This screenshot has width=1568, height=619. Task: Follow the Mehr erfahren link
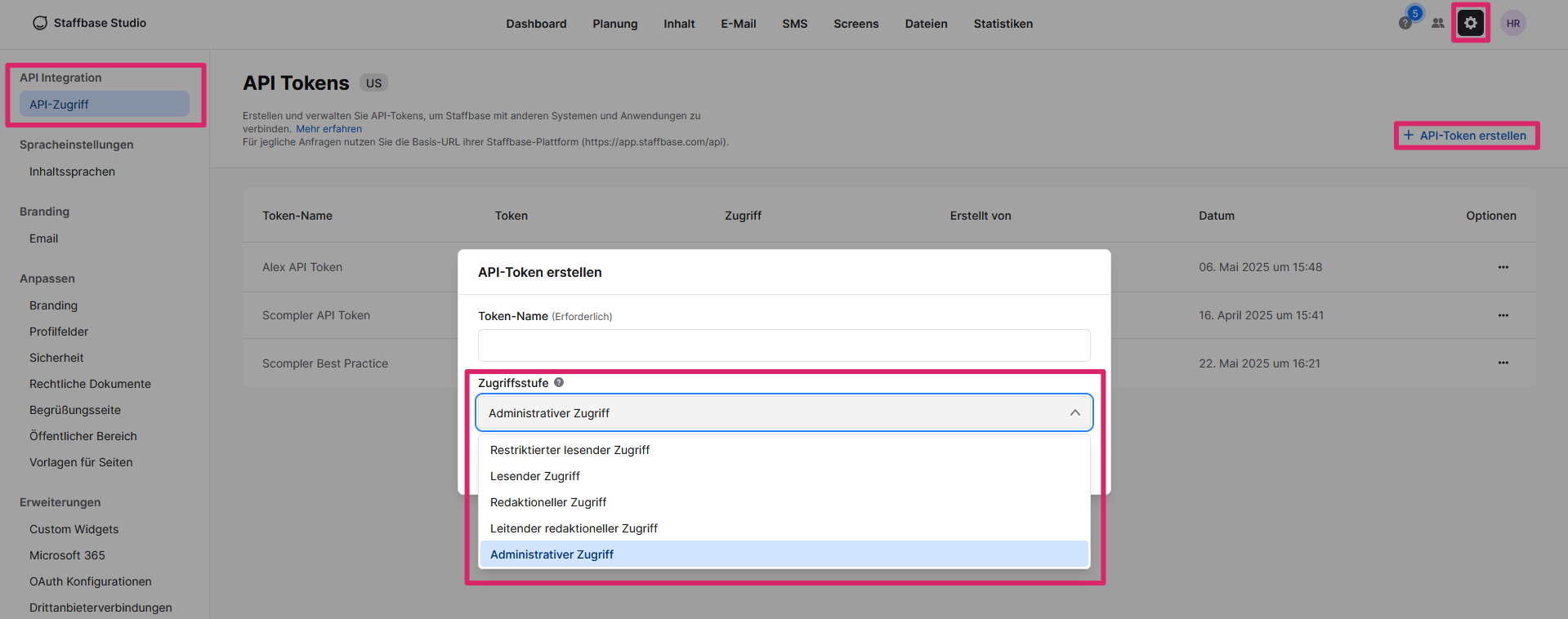point(328,129)
